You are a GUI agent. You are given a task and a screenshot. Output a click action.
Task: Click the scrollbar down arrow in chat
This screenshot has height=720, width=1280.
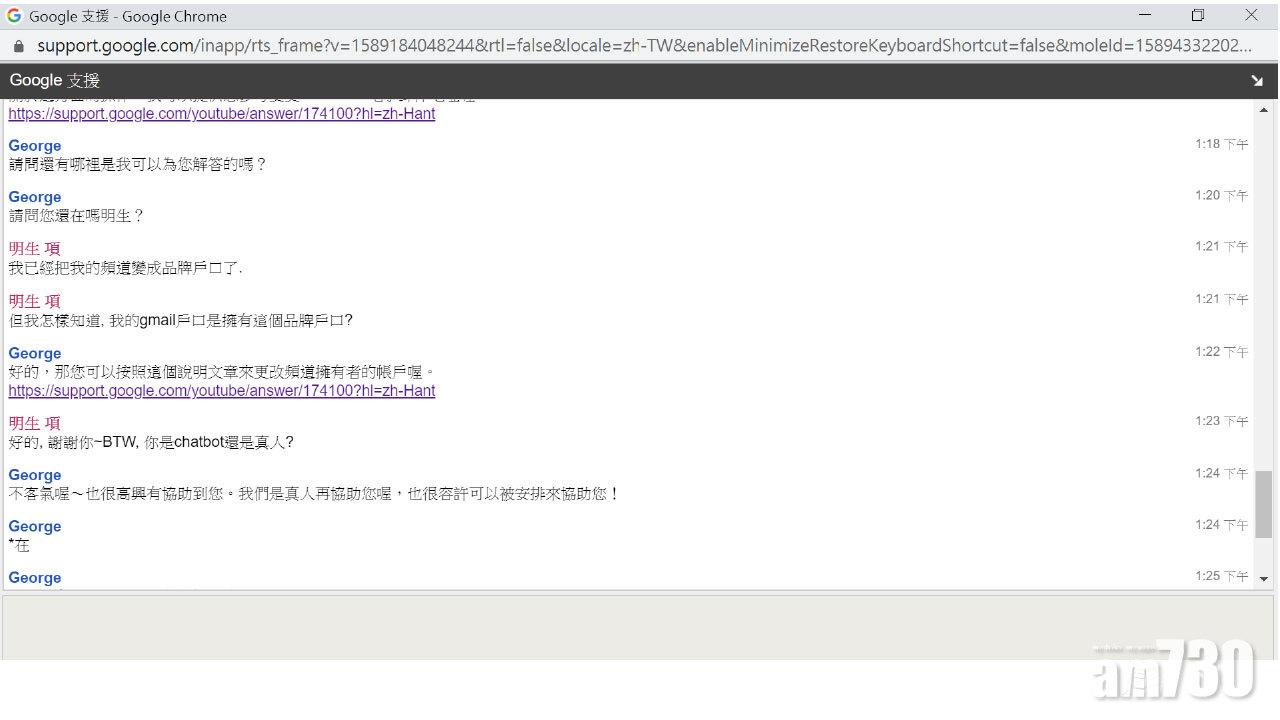(x=1264, y=579)
